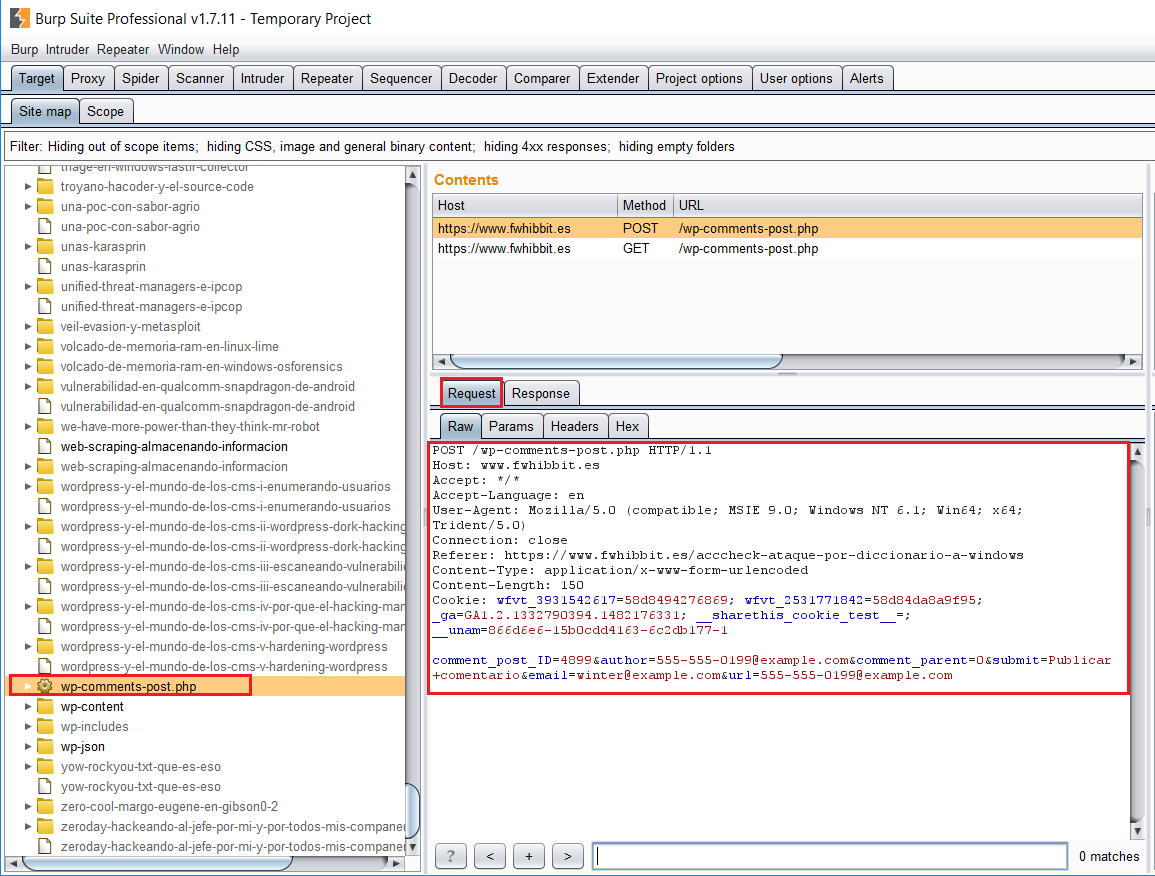Click the Method column header
The width and height of the screenshot is (1155, 876).
click(x=644, y=205)
